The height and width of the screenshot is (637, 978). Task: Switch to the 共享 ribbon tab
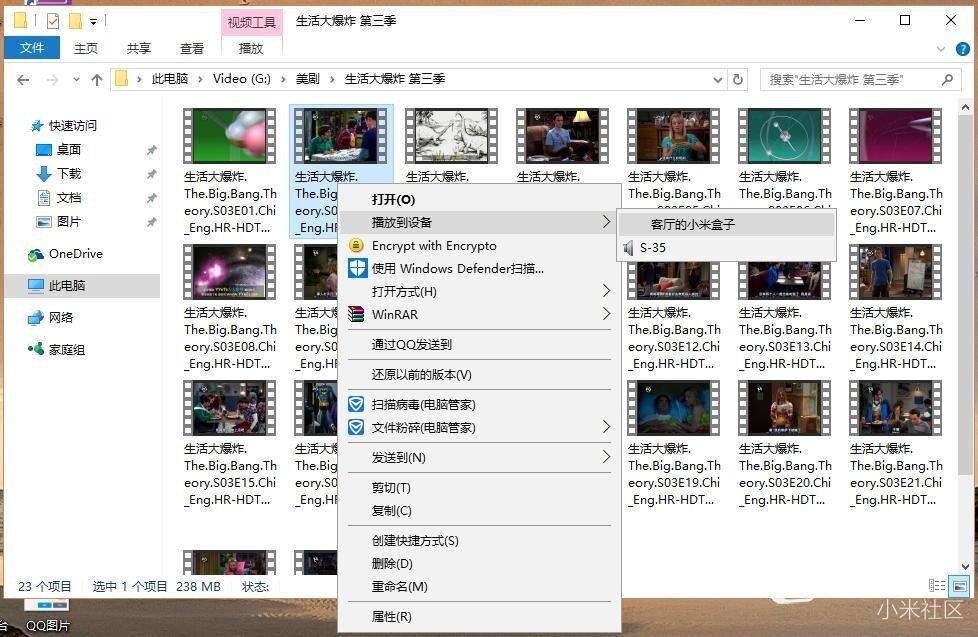[138, 48]
